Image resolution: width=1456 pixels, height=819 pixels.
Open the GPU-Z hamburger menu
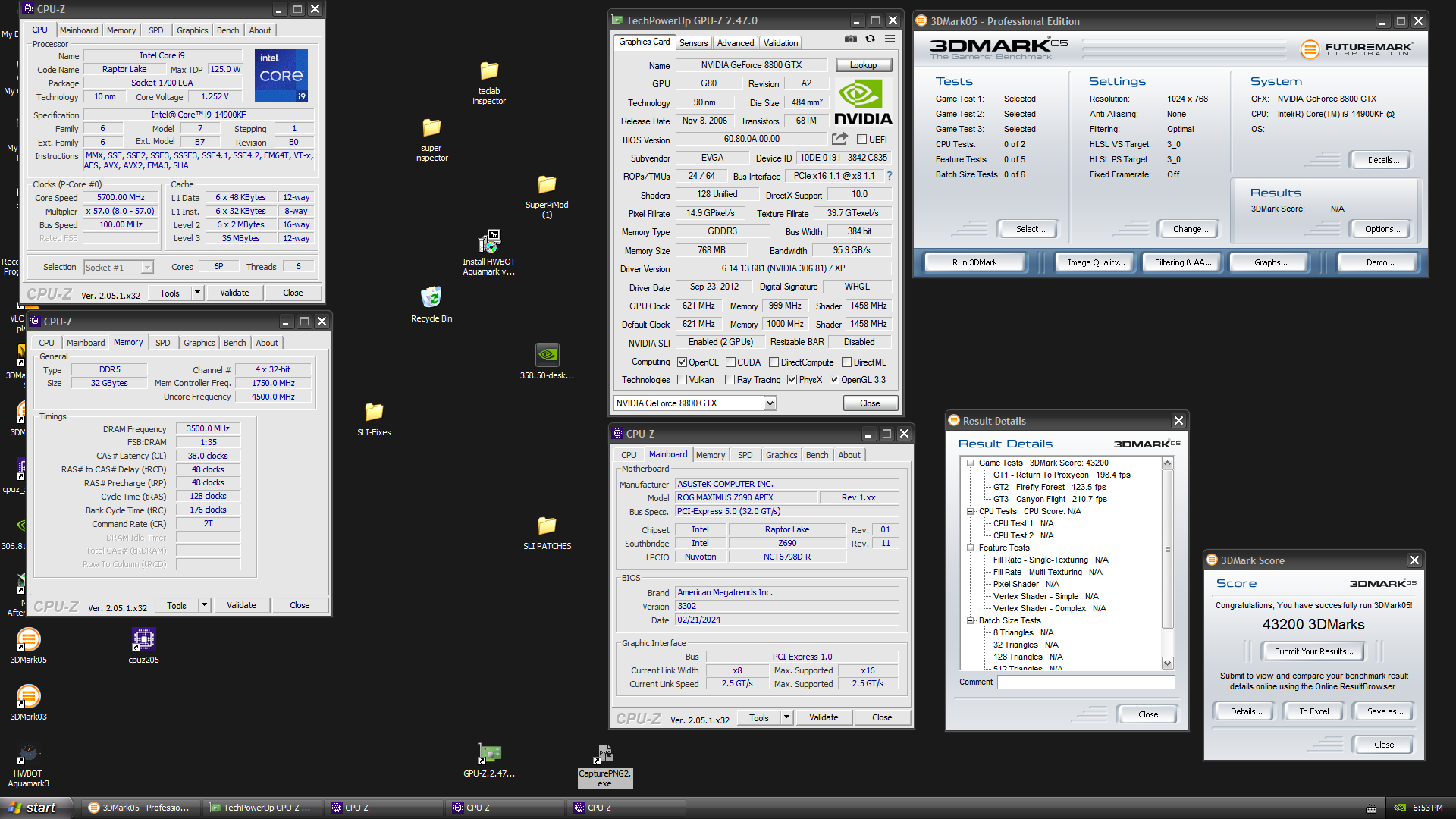click(890, 39)
